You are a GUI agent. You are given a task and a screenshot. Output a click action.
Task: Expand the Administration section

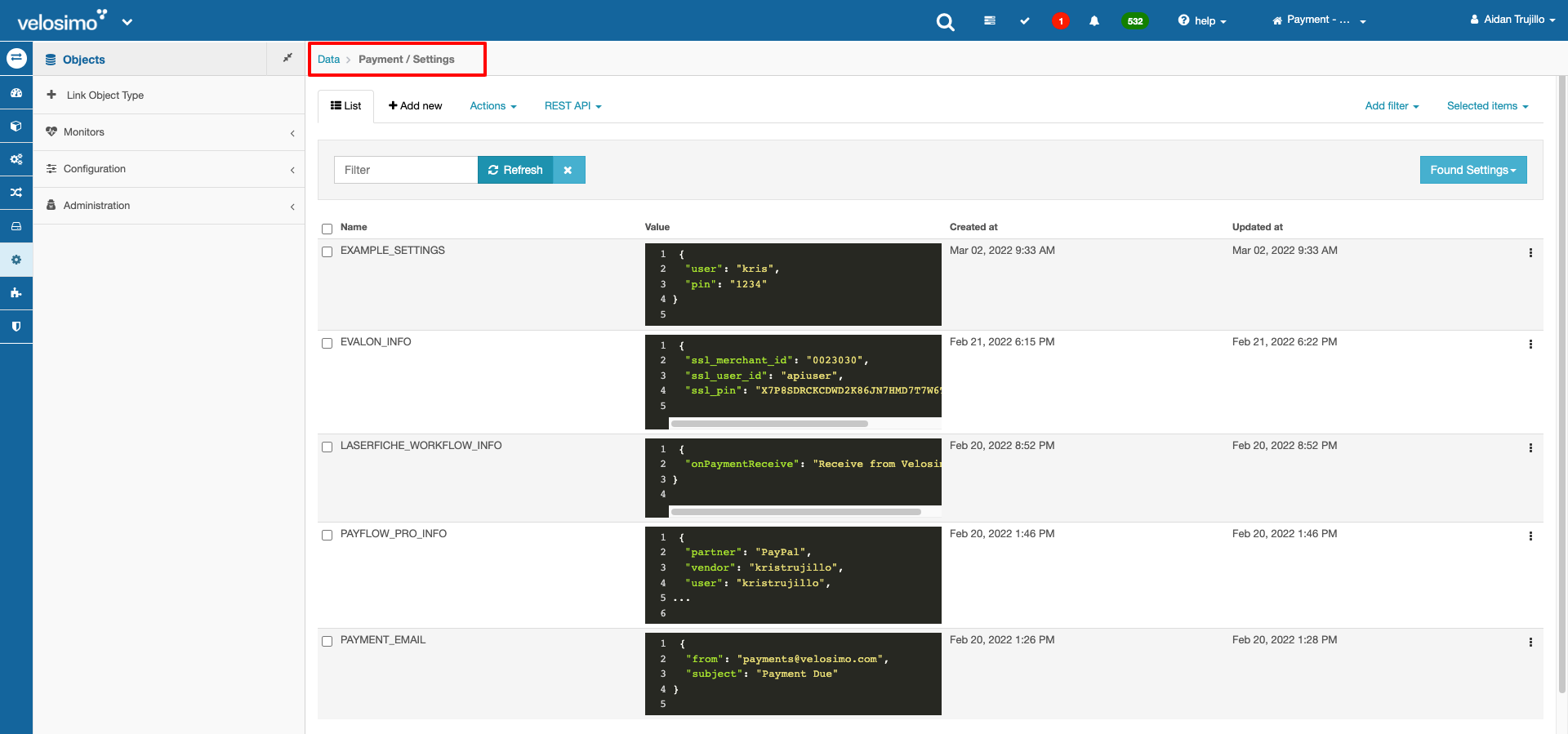point(292,206)
